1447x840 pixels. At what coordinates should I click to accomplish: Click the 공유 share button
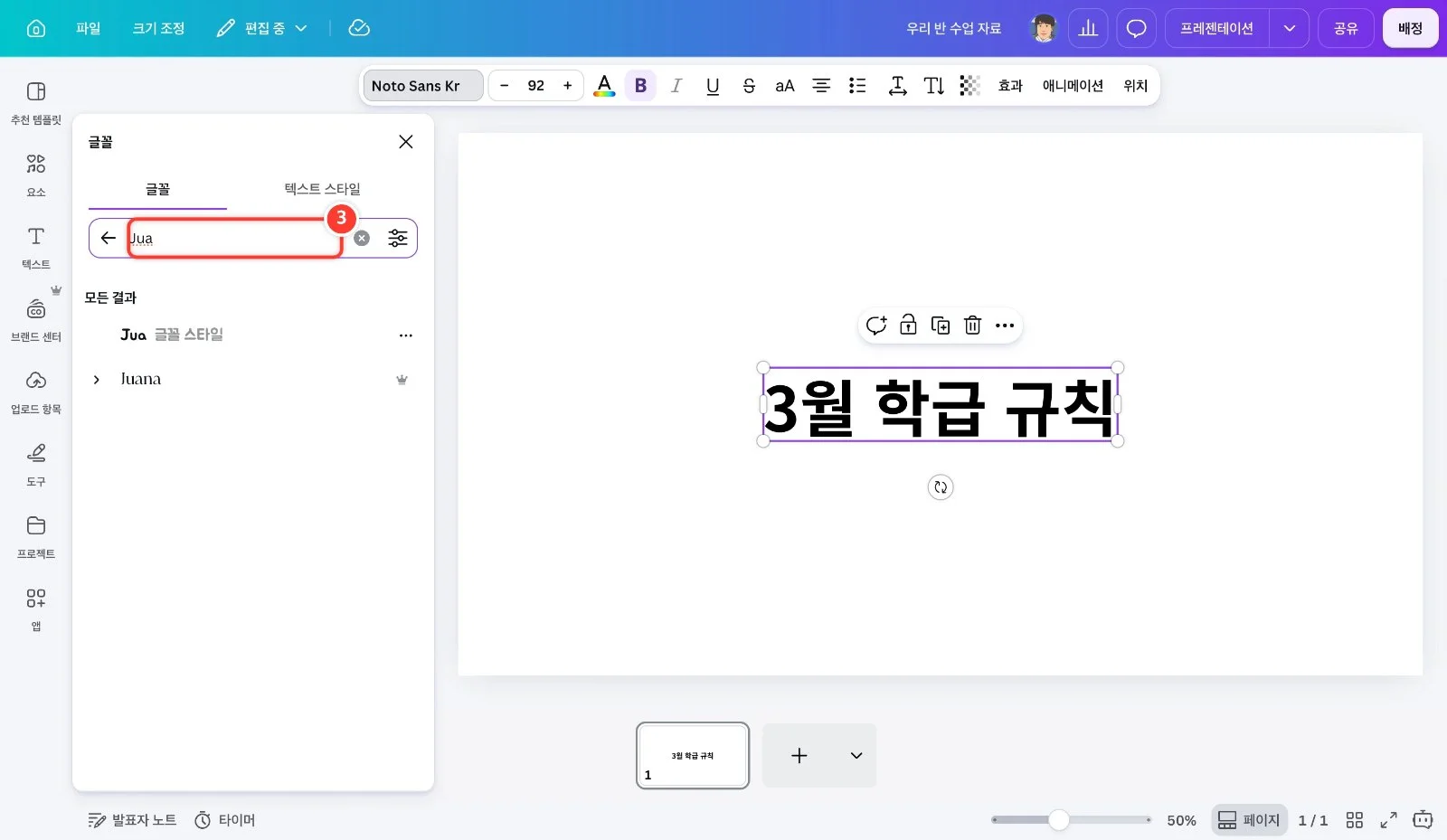(x=1346, y=28)
